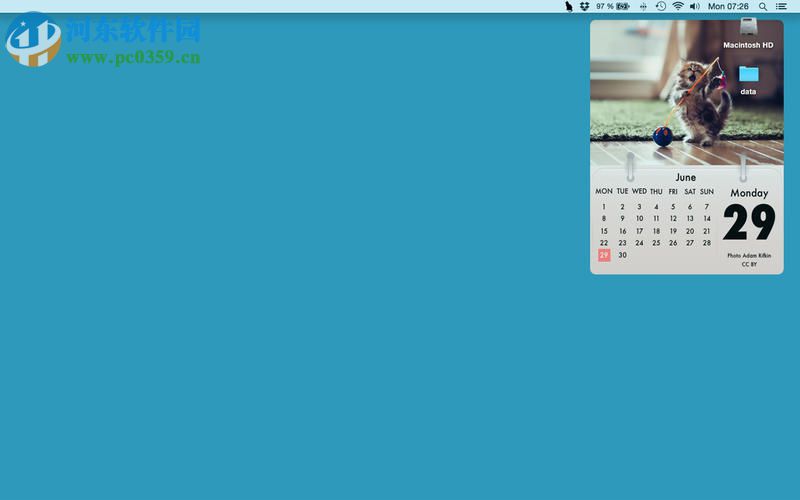Select date 10 in the calendar
The width and height of the screenshot is (800, 500).
tap(639, 218)
